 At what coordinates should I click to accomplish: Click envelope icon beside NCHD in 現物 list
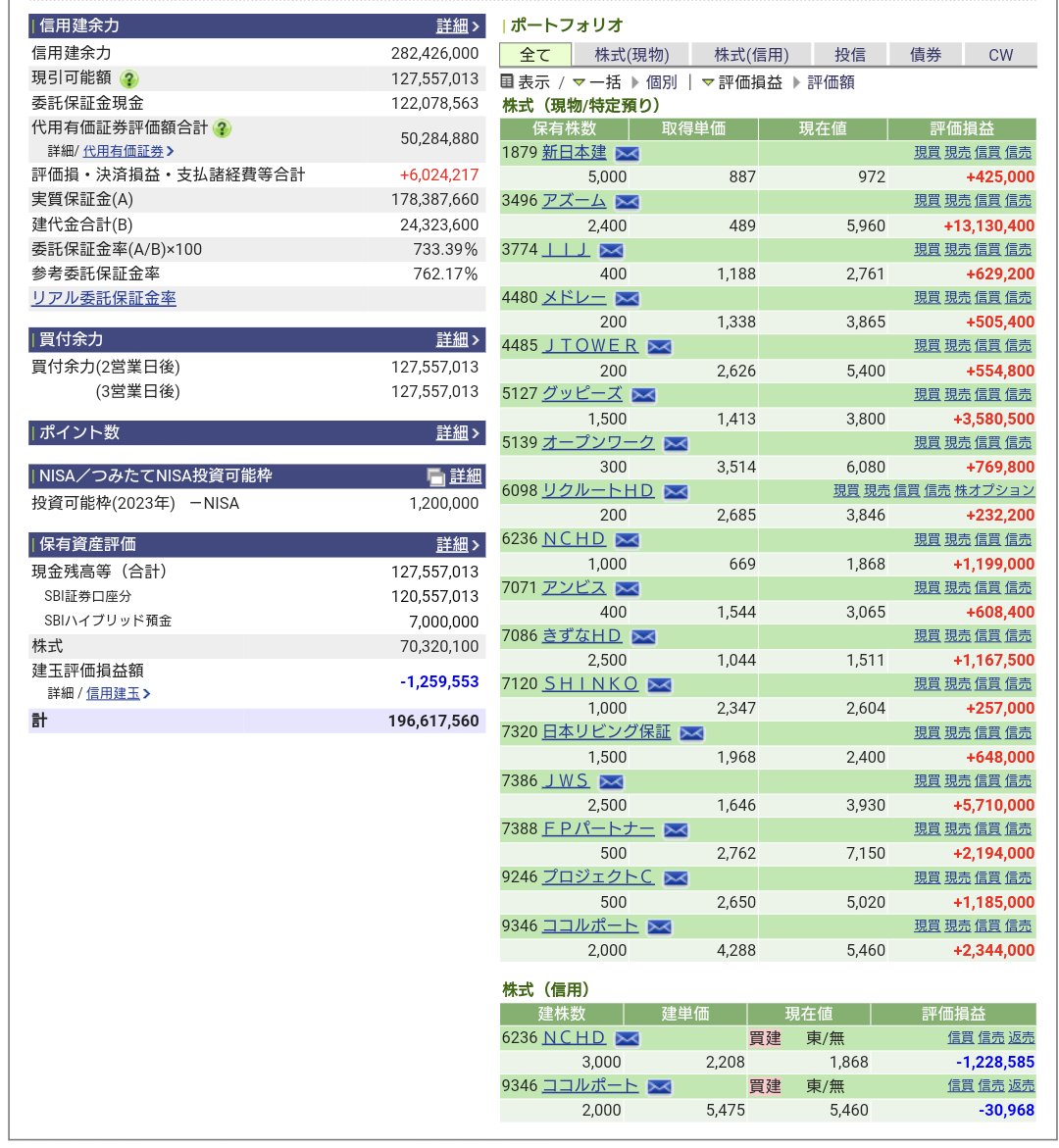[627, 540]
